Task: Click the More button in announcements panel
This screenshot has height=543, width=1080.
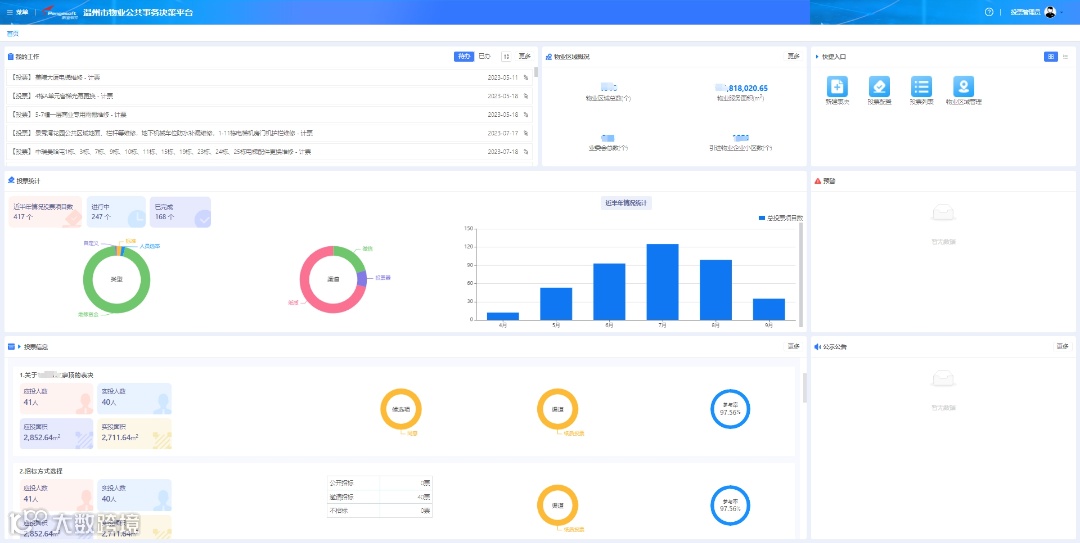Action: pyautogui.click(x=1063, y=346)
